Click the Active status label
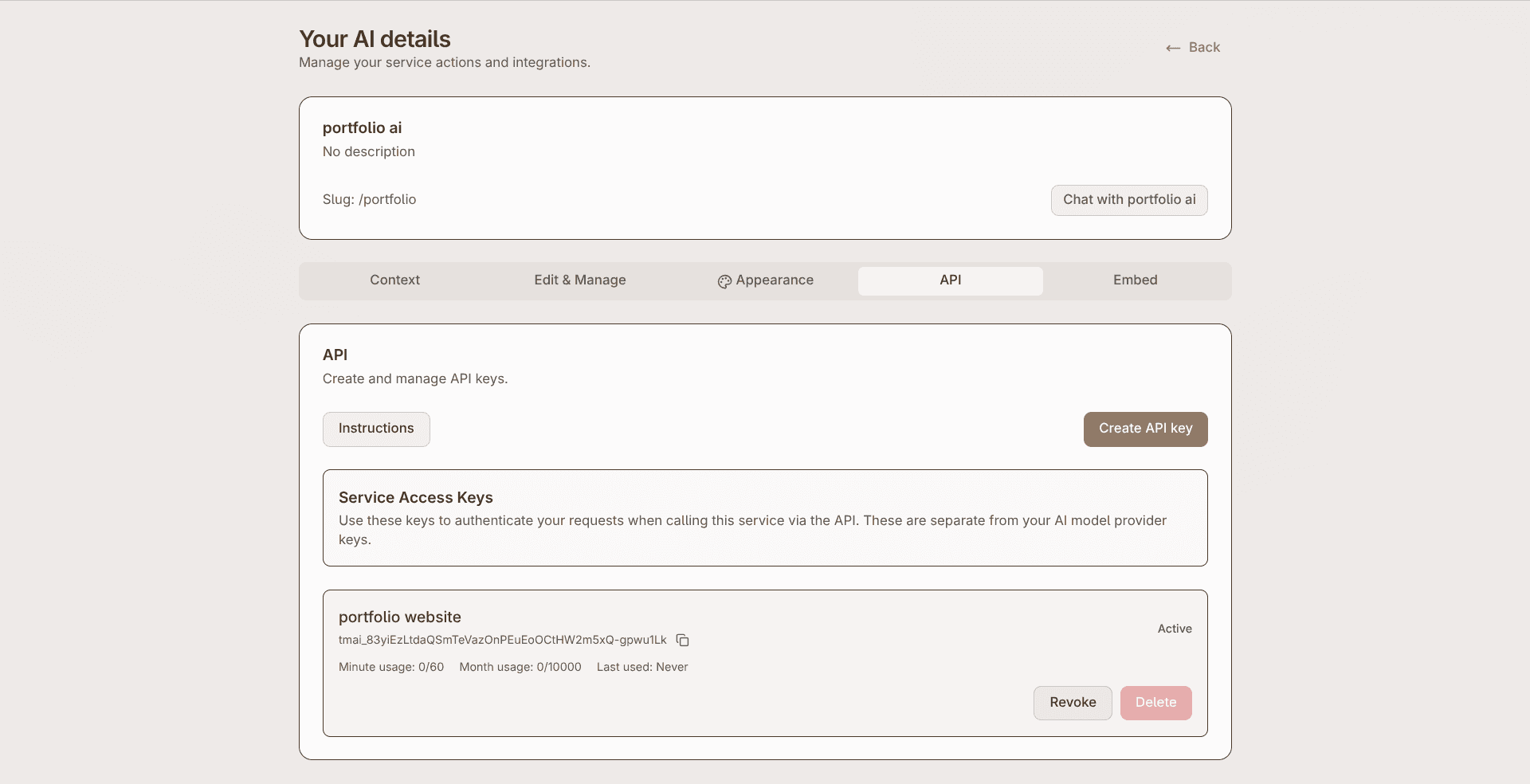The width and height of the screenshot is (1530, 784). 1175,629
